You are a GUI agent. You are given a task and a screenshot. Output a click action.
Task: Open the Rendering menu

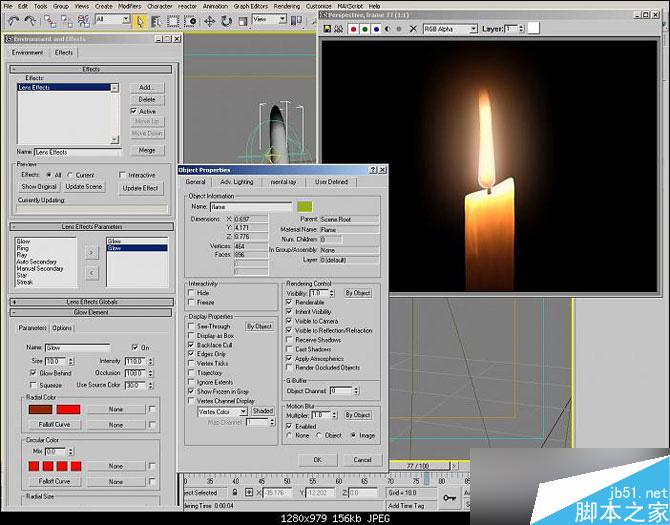286,5
